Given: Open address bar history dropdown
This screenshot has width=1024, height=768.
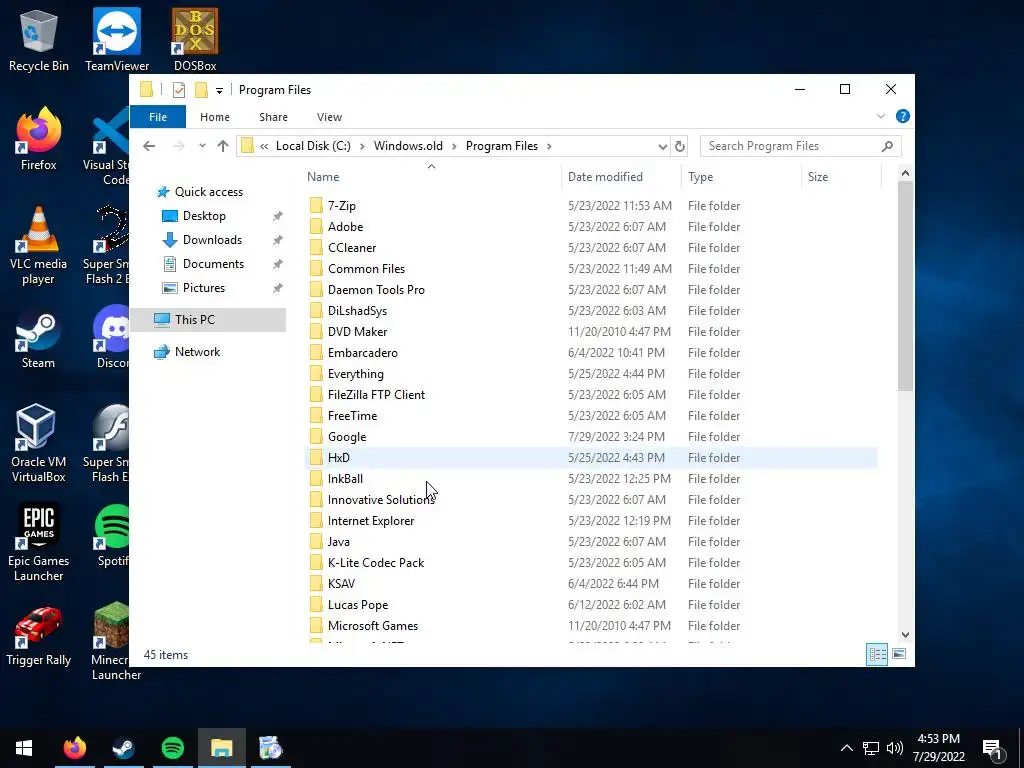Looking at the screenshot, I should pos(662,146).
